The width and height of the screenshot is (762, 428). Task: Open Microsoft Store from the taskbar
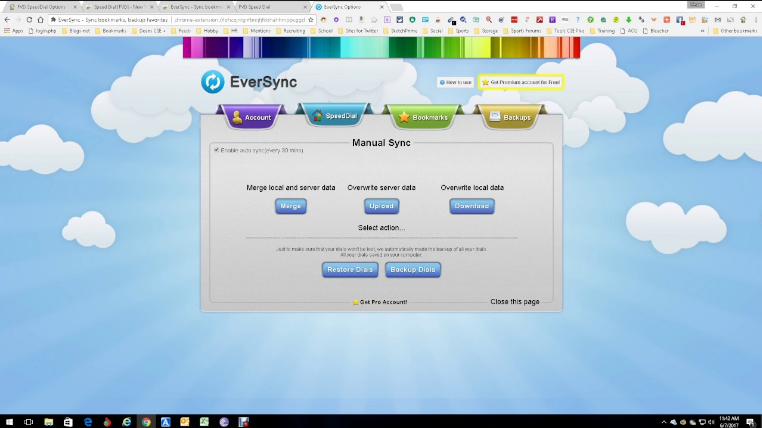click(x=68, y=422)
